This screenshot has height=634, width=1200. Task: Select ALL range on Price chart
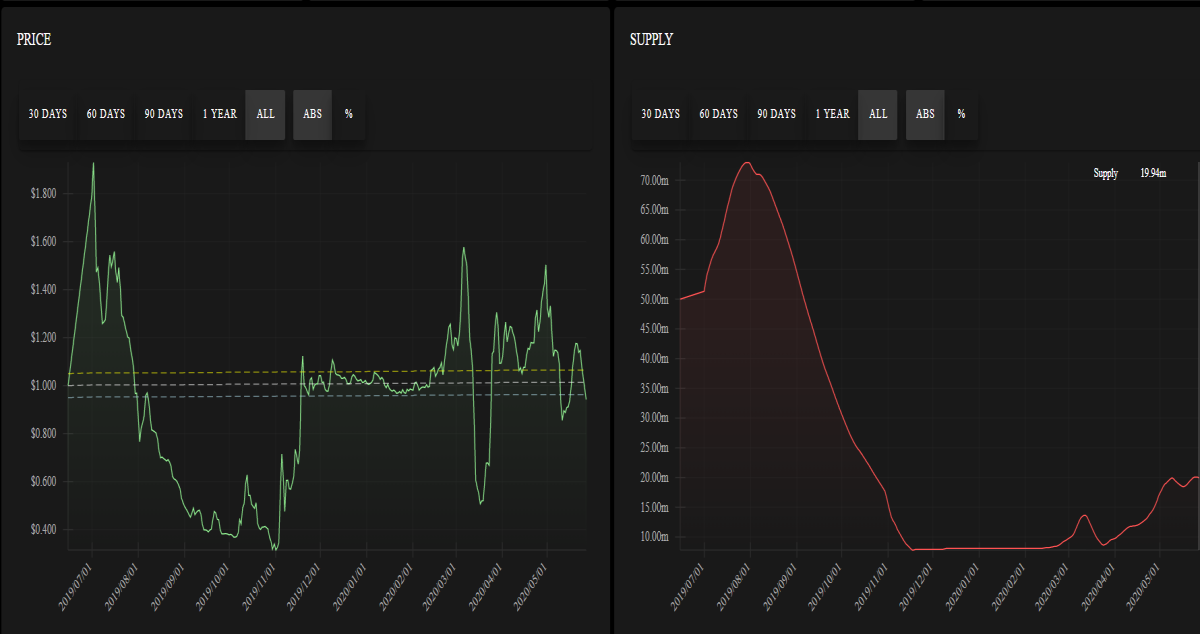pyautogui.click(x=266, y=114)
